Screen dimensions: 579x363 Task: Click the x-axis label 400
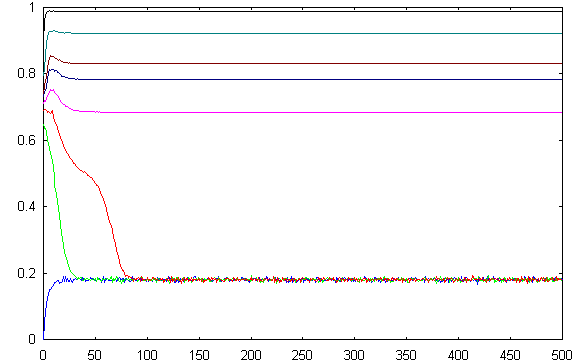(458, 355)
